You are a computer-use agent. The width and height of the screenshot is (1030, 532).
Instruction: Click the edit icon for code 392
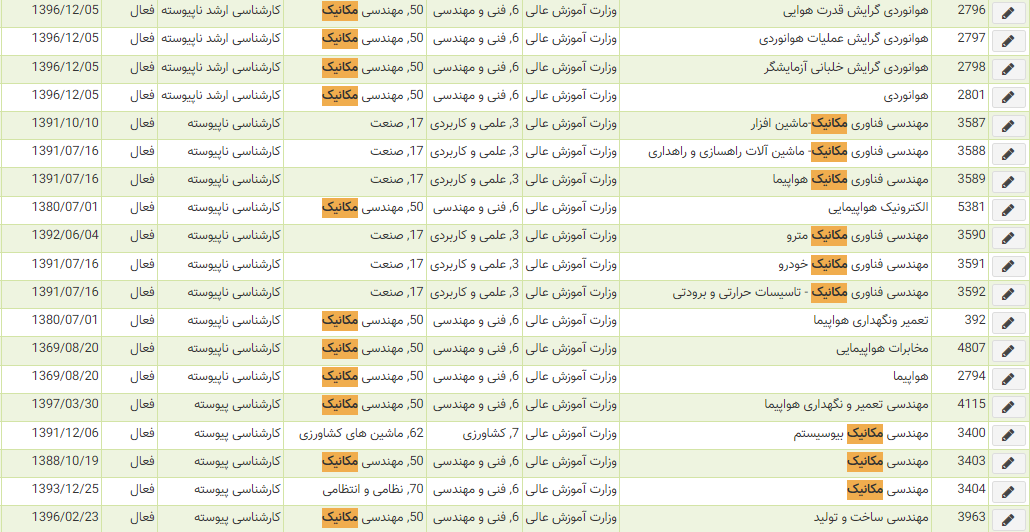tap(1008, 321)
